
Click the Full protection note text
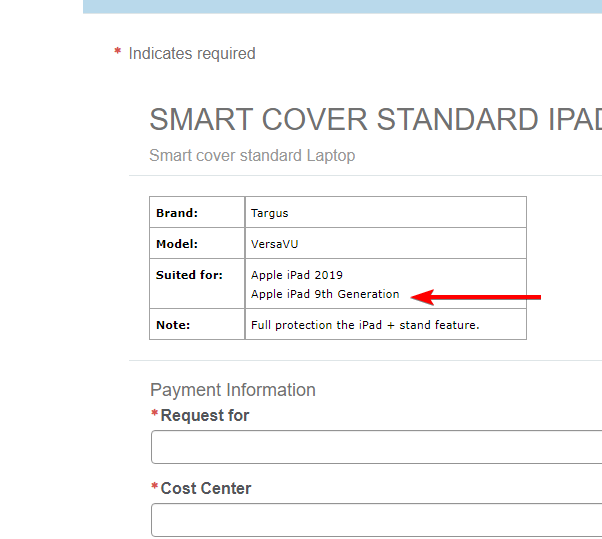coord(365,325)
